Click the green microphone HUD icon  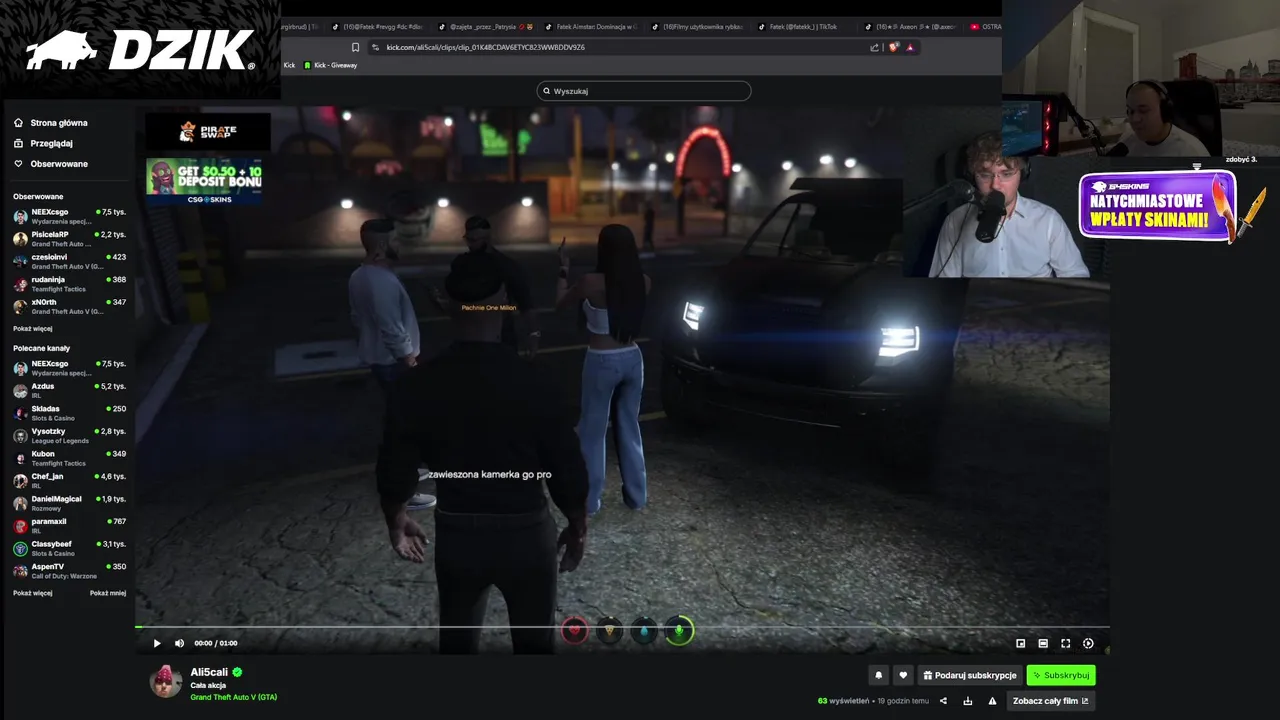tap(679, 630)
